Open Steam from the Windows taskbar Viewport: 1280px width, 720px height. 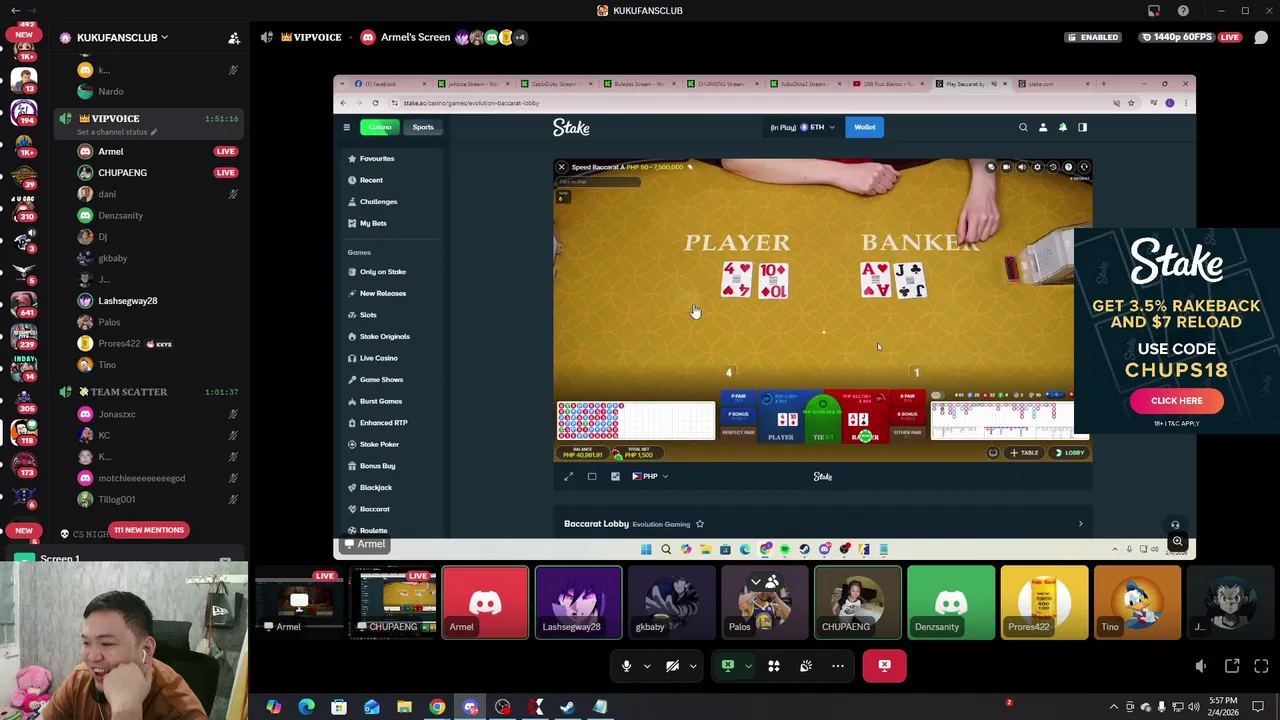(567, 707)
